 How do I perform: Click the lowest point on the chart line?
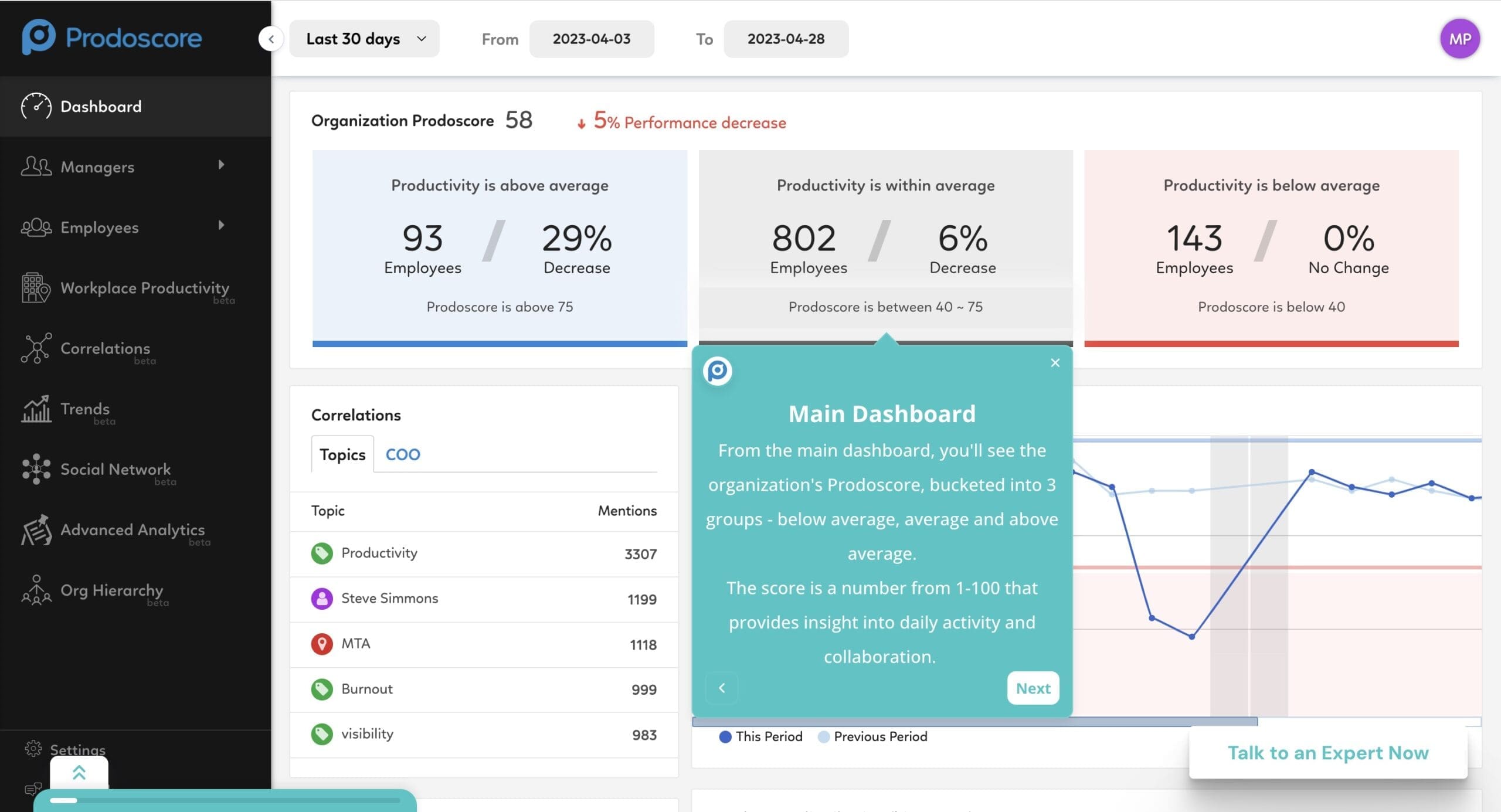pyautogui.click(x=1191, y=637)
